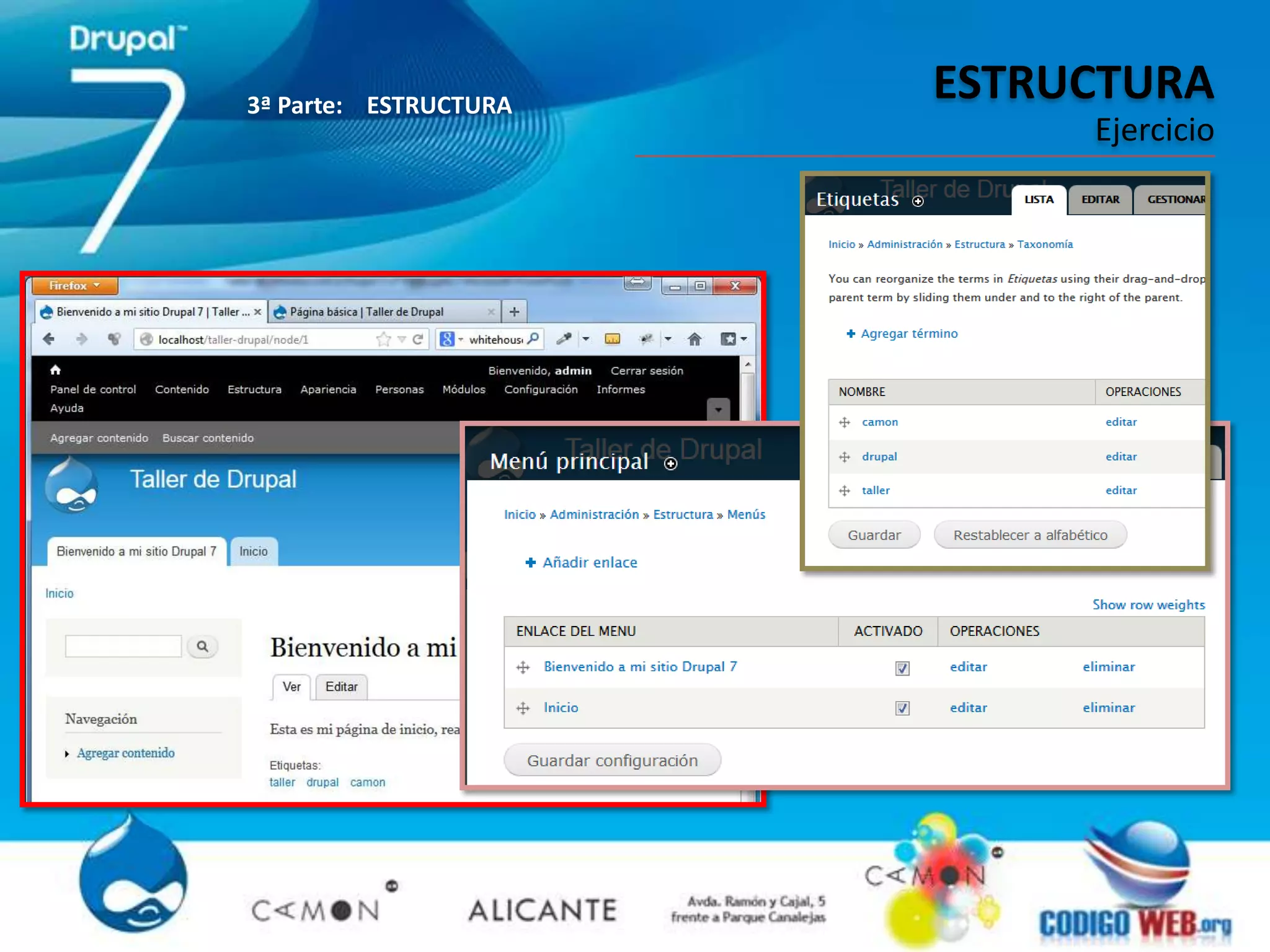This screenshot has height=952, width=1270.
Task: Open the Firefox home page icon
Action: [695, 339]
